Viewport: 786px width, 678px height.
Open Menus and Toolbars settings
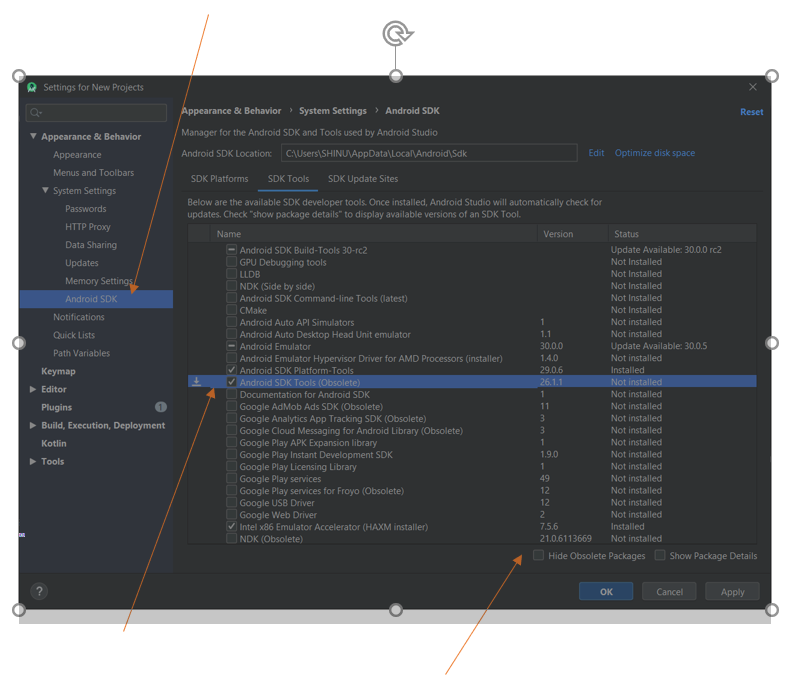point(94,173)
